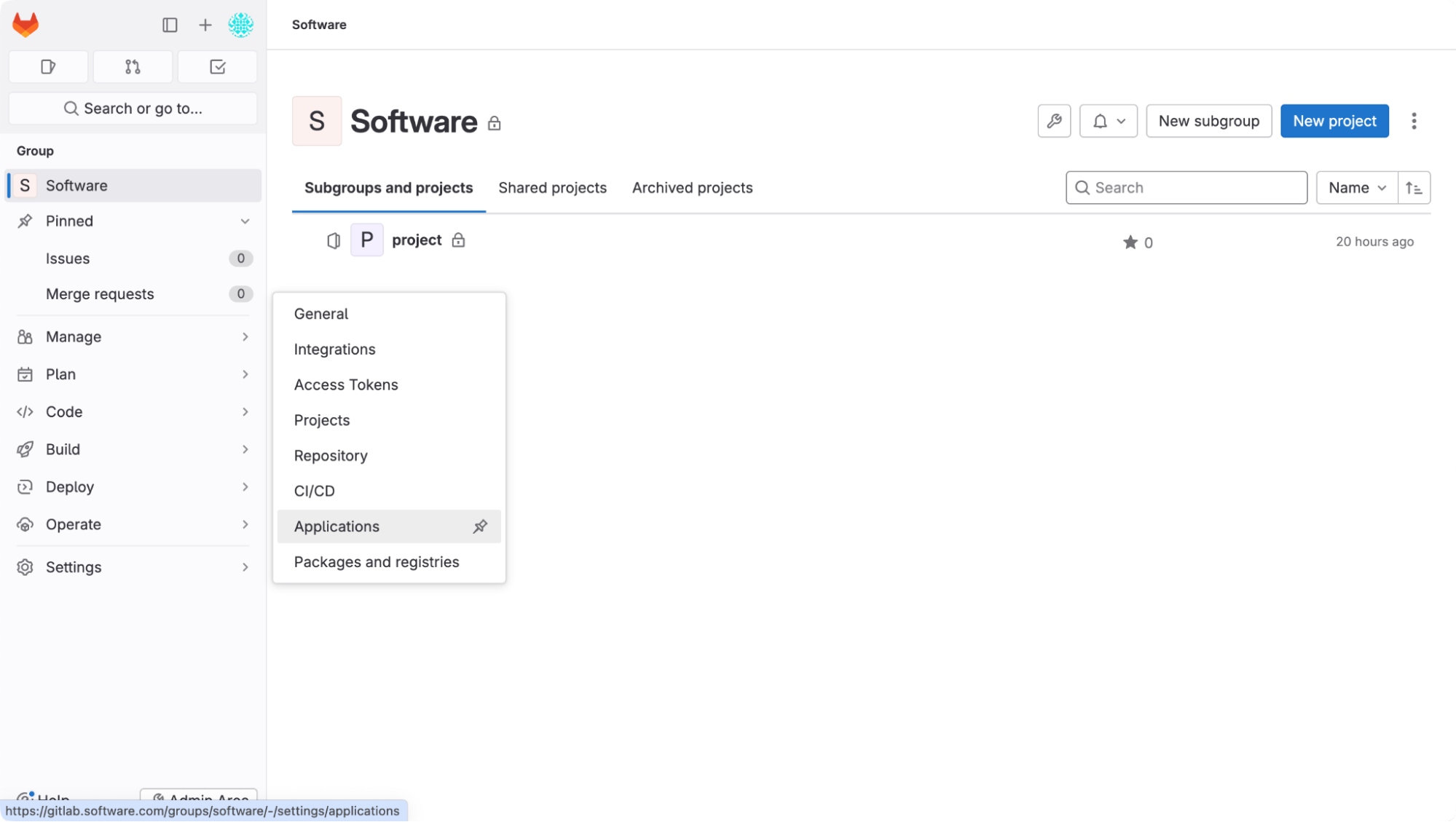Viewport: 1456px width, 822px height.
Task: Create a New project
Action: pyautogui.click(x=1334, y=121)
